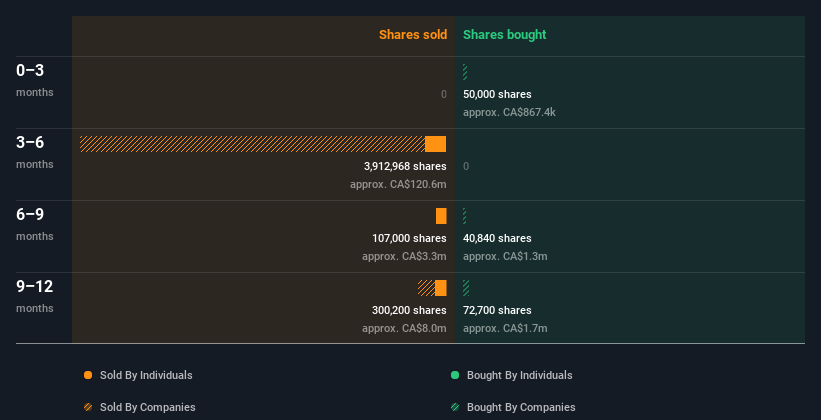Screen dimensions: 821x420
Task: Click the solid orange sold bar in 6–9 months
Action: pyautogui.click(x=441, y=216)
